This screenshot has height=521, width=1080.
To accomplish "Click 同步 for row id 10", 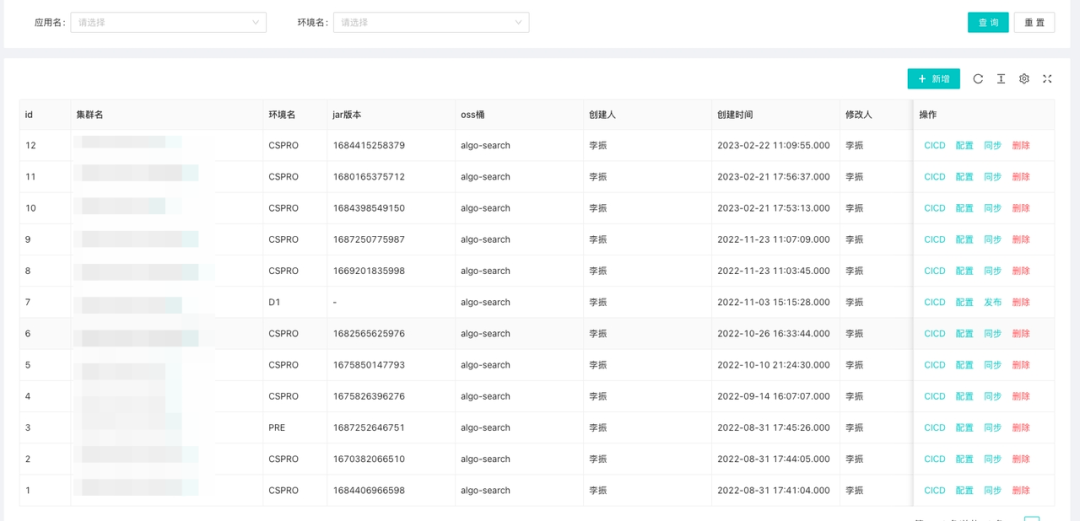I will tap(992, 208).
